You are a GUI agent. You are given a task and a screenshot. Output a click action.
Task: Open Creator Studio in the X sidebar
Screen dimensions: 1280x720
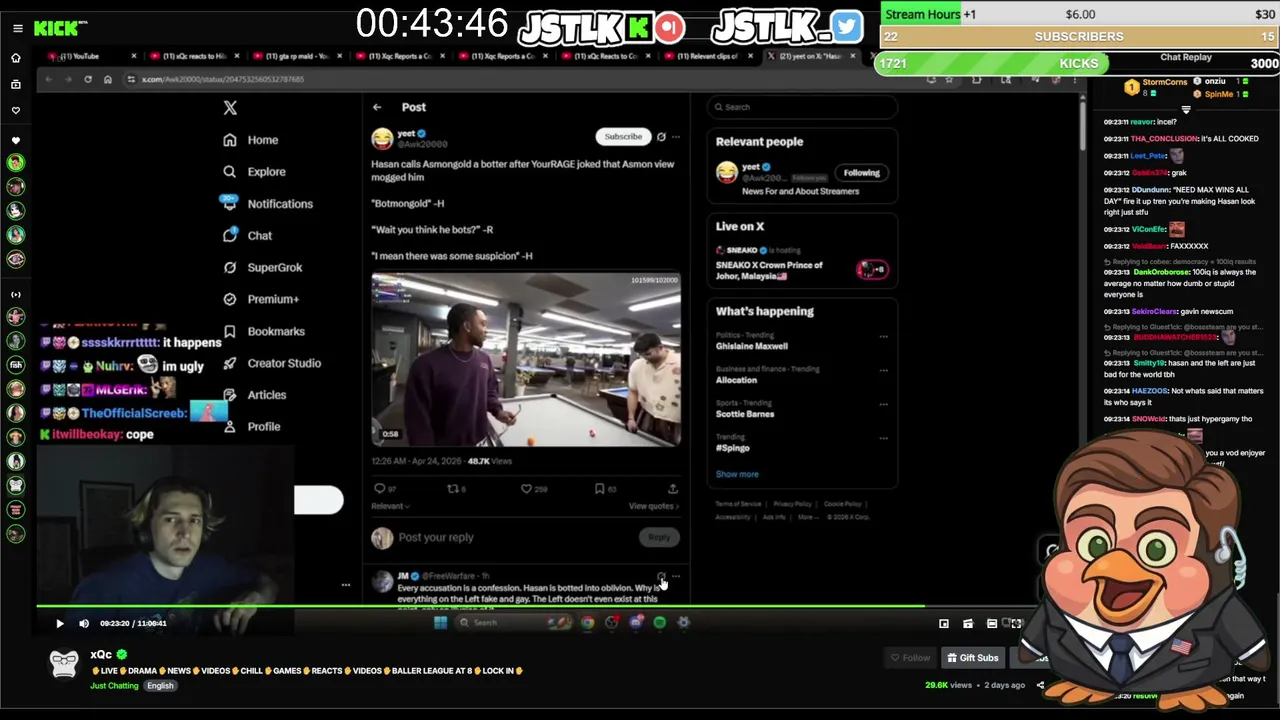(272, 363)
